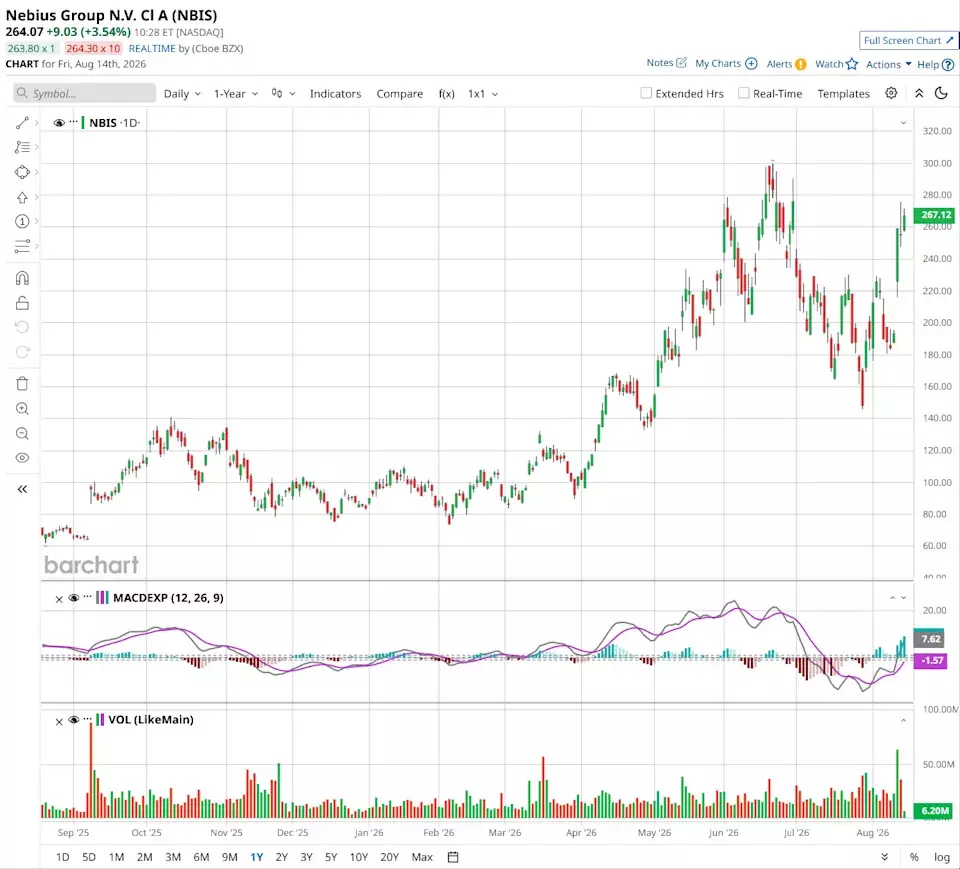Remove the MACDEXP indicator pane

coord(59,599)
